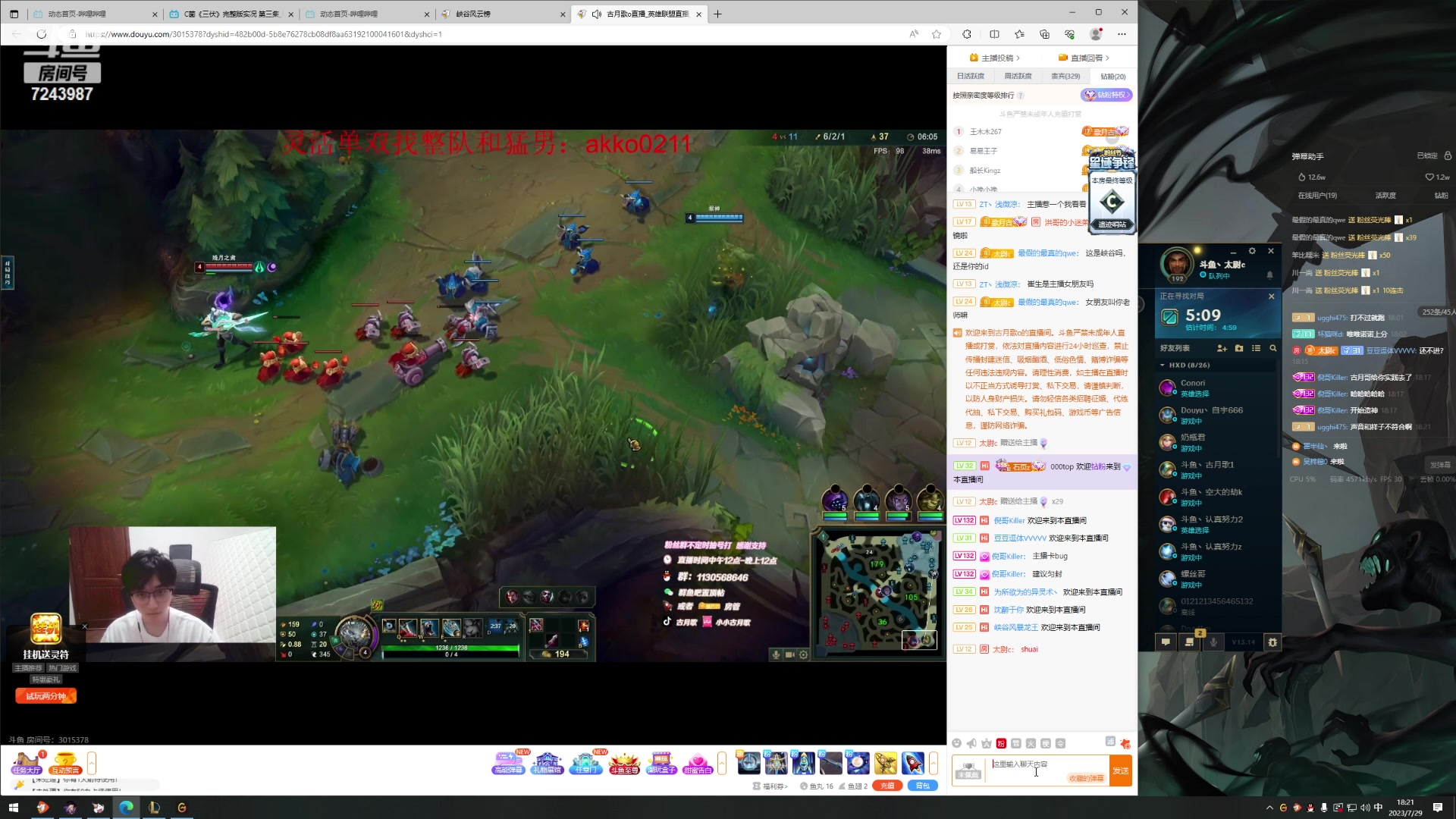Screen dimensions: 1456x819
Task: Open 日活跃度 ranking tab
Action: [x=970, y=76]
